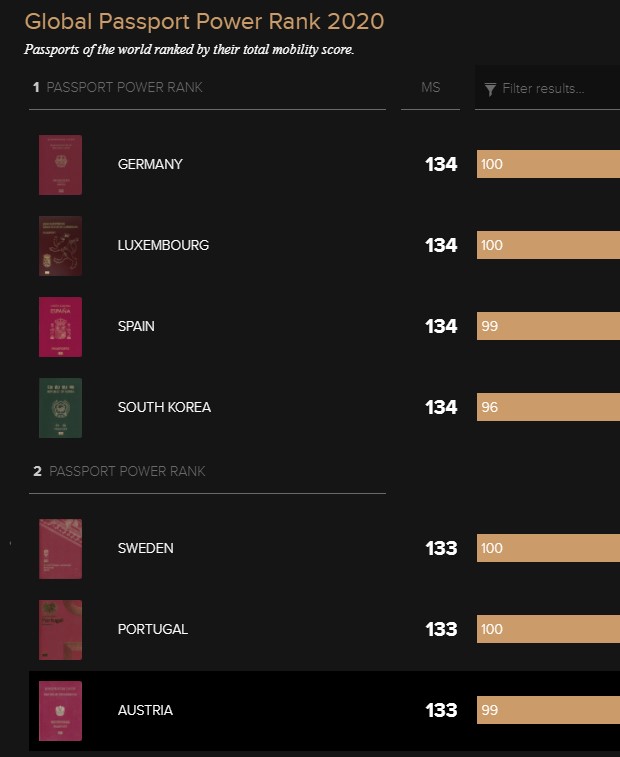Select the SOUTH KOREA country name
The image size is (620, 757).
(x=164, y=407)
